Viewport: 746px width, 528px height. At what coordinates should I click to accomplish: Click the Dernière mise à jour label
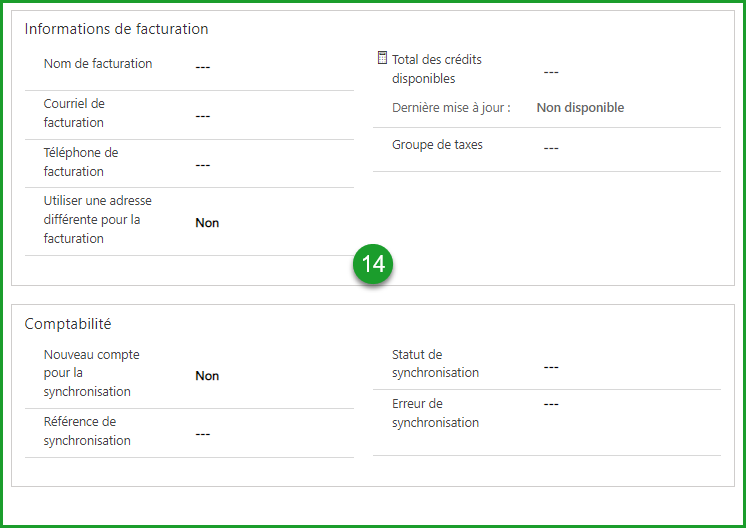(x=451, y=108)
